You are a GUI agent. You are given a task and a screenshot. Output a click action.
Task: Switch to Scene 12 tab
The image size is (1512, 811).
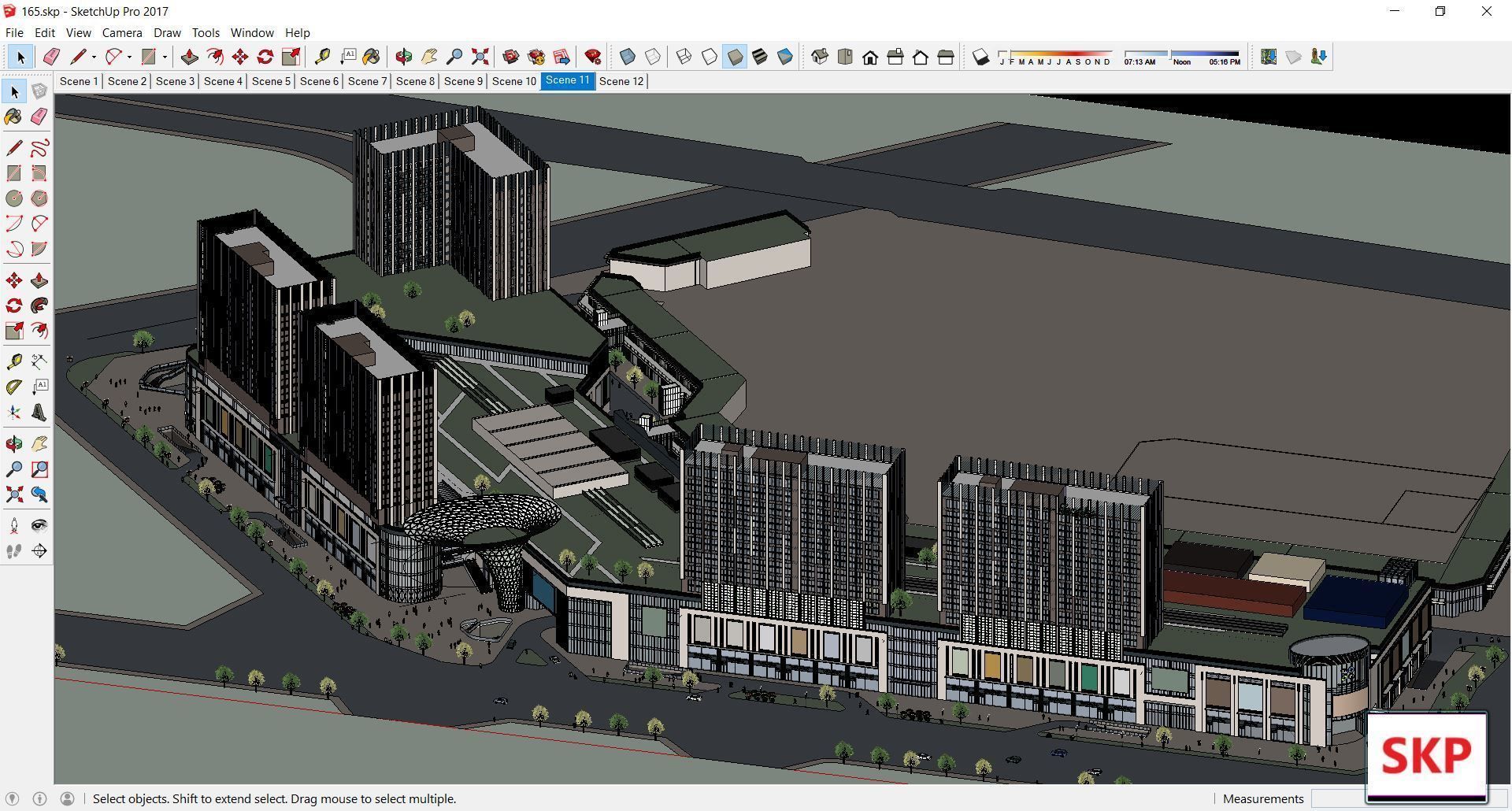[x=621, y=81]
